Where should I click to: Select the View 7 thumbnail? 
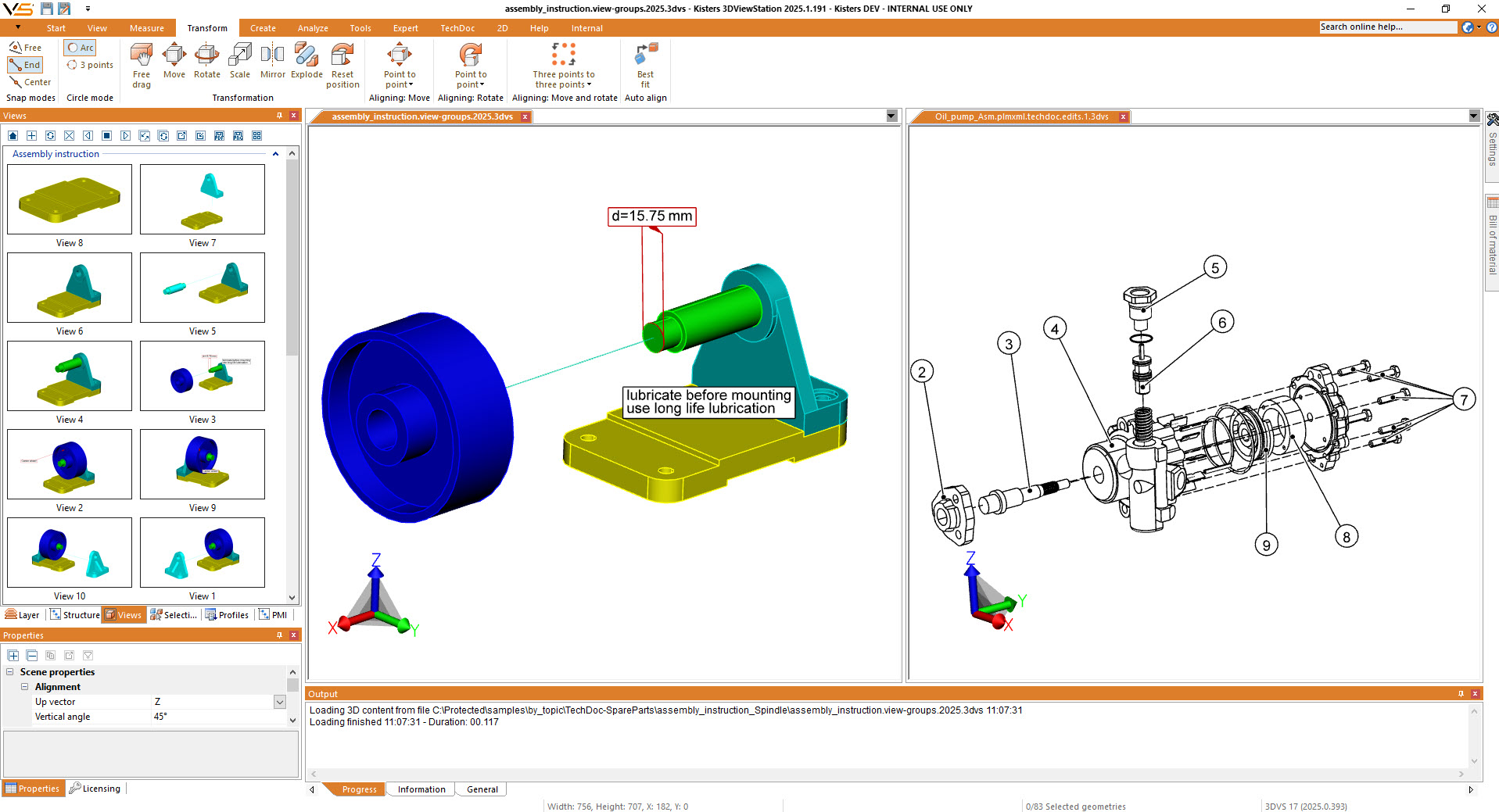click(202, 199)
